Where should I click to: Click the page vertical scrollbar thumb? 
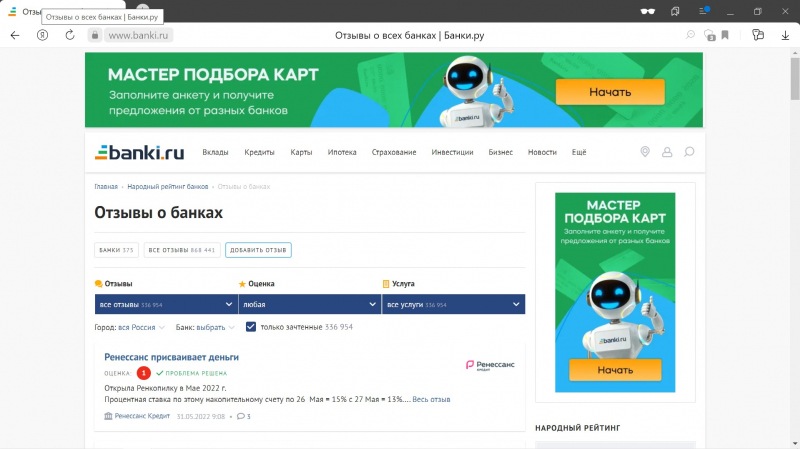[x=795, y=78]
